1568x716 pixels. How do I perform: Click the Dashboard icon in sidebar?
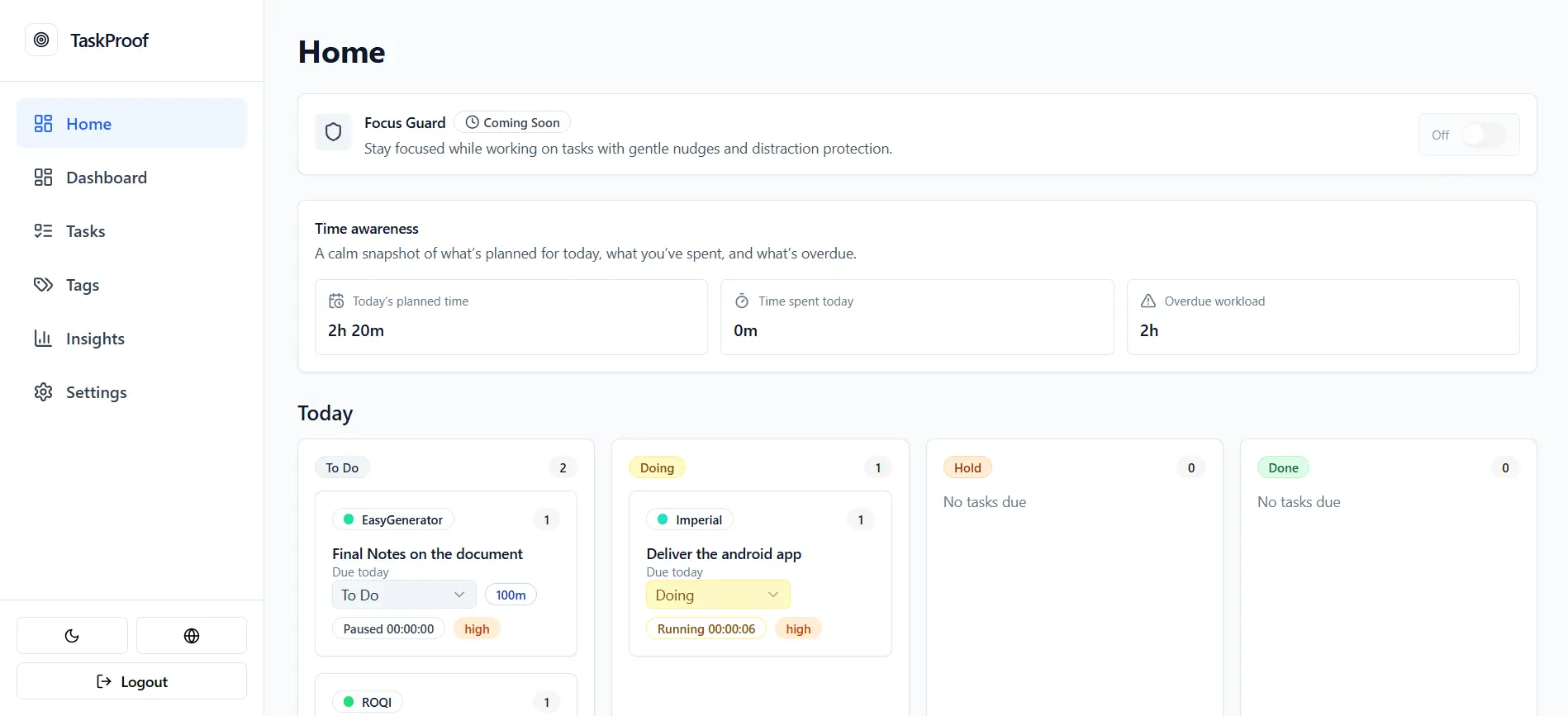point(43,178)
